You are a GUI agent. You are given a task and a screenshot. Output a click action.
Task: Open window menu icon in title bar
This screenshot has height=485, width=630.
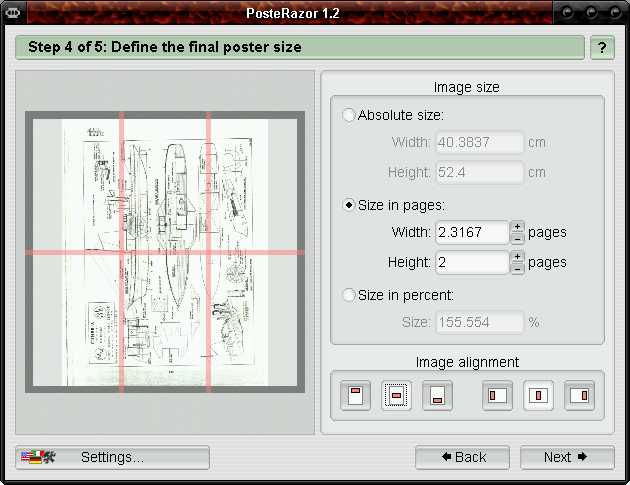[x=13, y=12]
